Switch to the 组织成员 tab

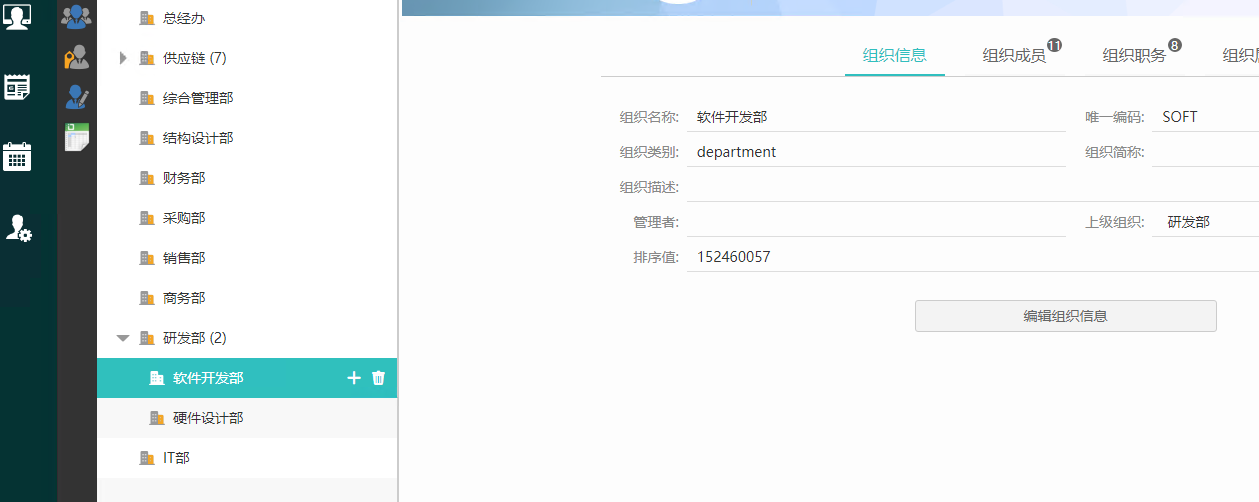[1015, 55]
